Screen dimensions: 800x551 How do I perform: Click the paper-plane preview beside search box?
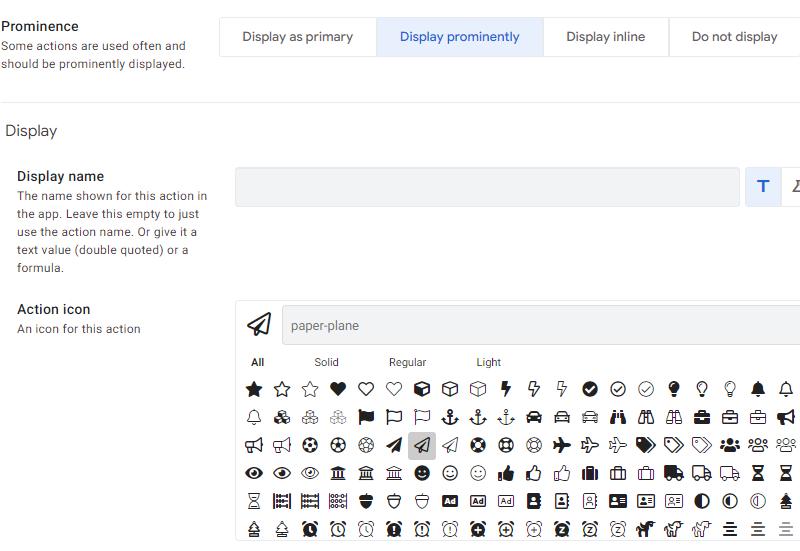[x=259, y=324]
